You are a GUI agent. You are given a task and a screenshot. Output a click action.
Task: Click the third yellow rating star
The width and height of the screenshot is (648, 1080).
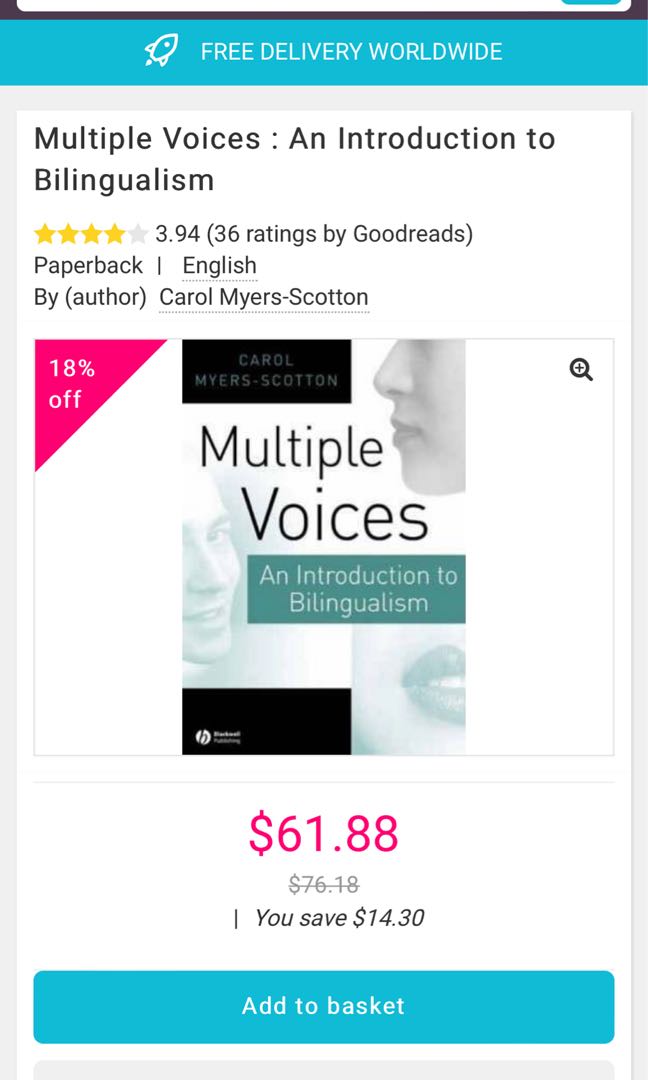90,233
